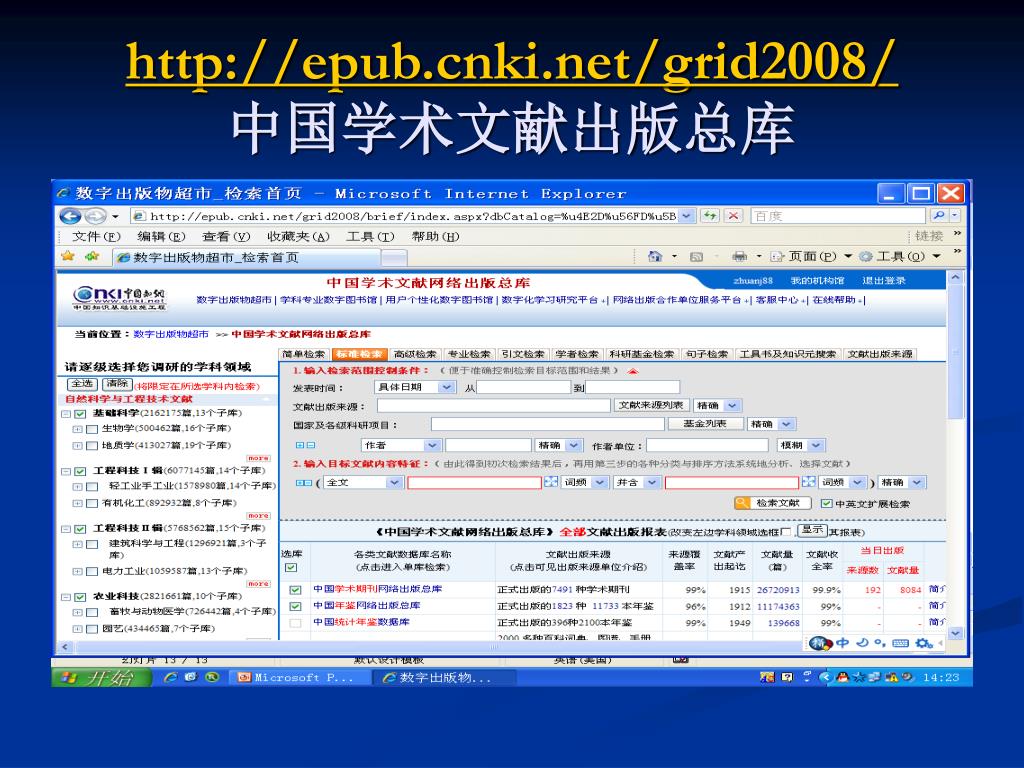Switch to the 高级检索 tab
This screenshot has height=768, width=1024.
(415, 354)
